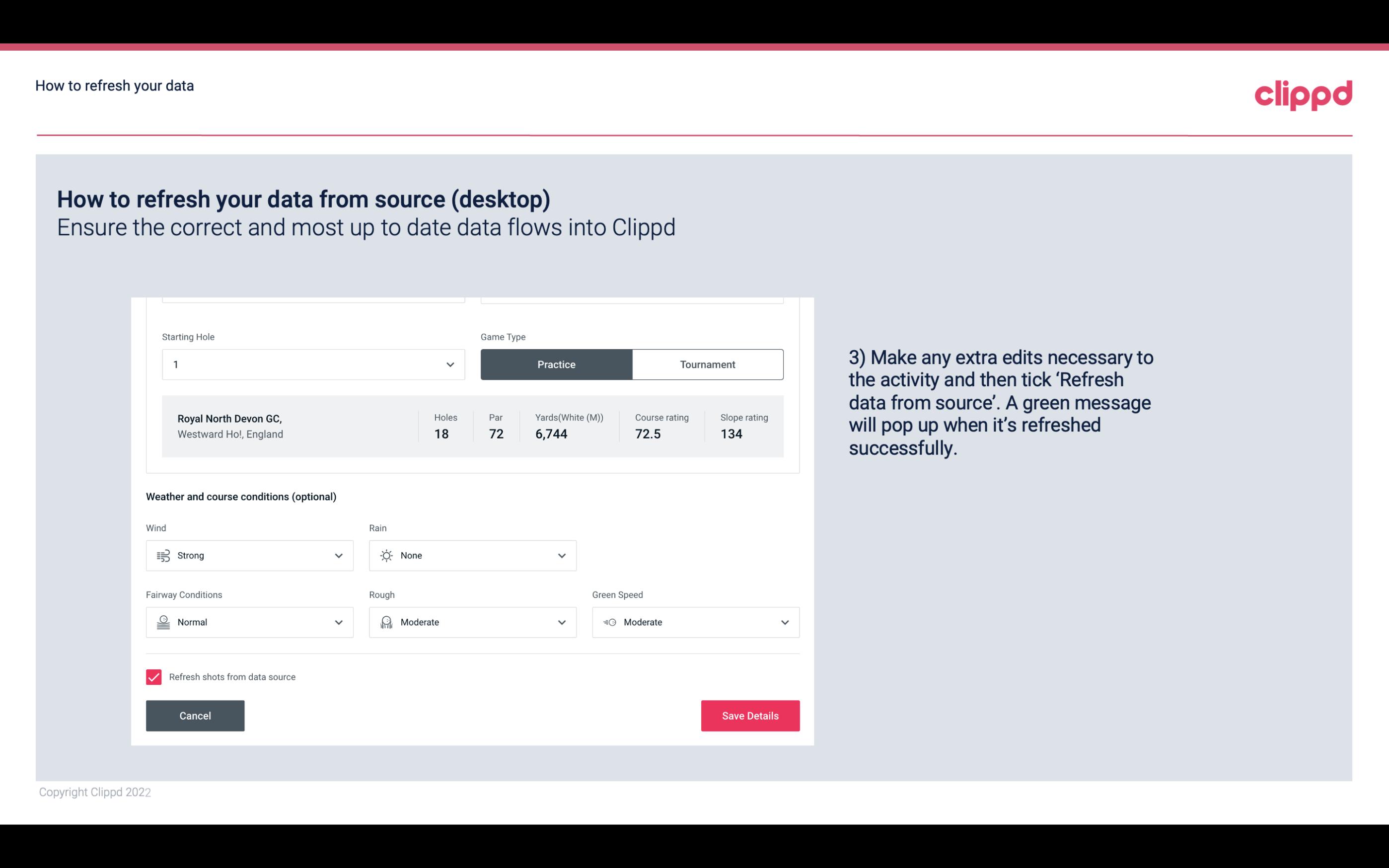Select Practice game type toggle
Image resolution: width=1389 pixels, height=868 pixels.
tap(556, 364)
